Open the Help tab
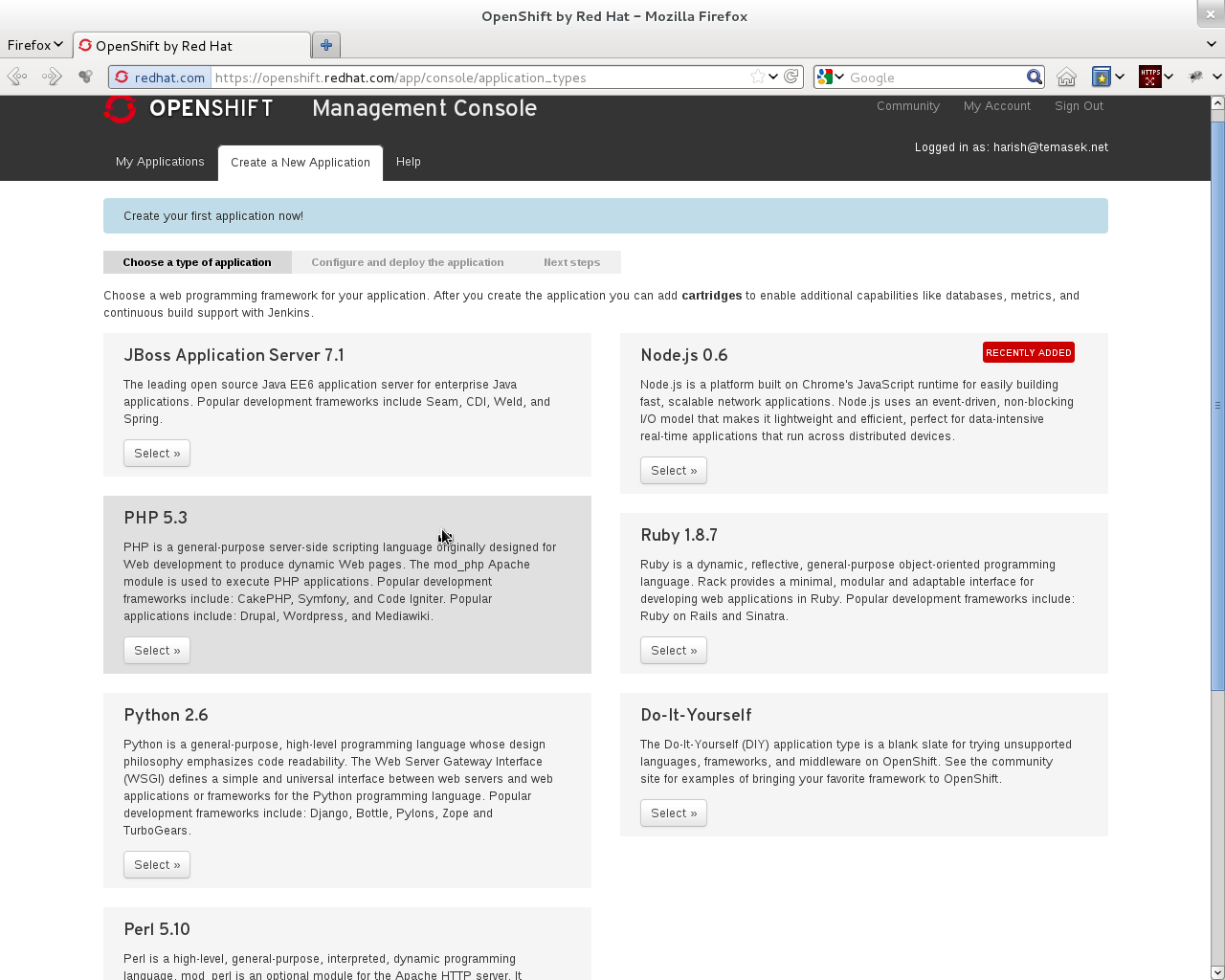 (x=409, y=162)
